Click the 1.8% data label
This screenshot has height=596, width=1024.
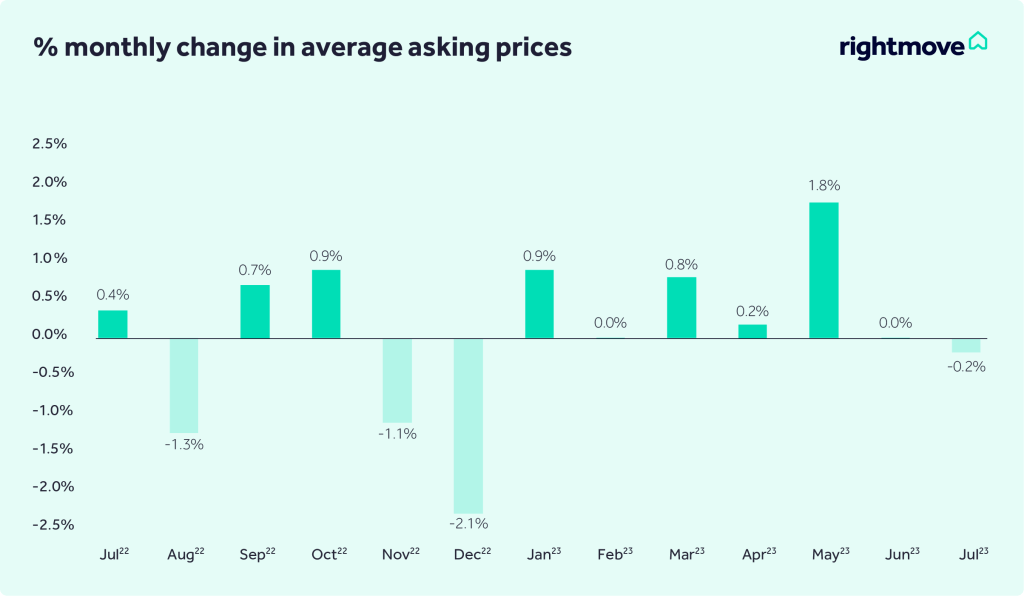(824, 185)
